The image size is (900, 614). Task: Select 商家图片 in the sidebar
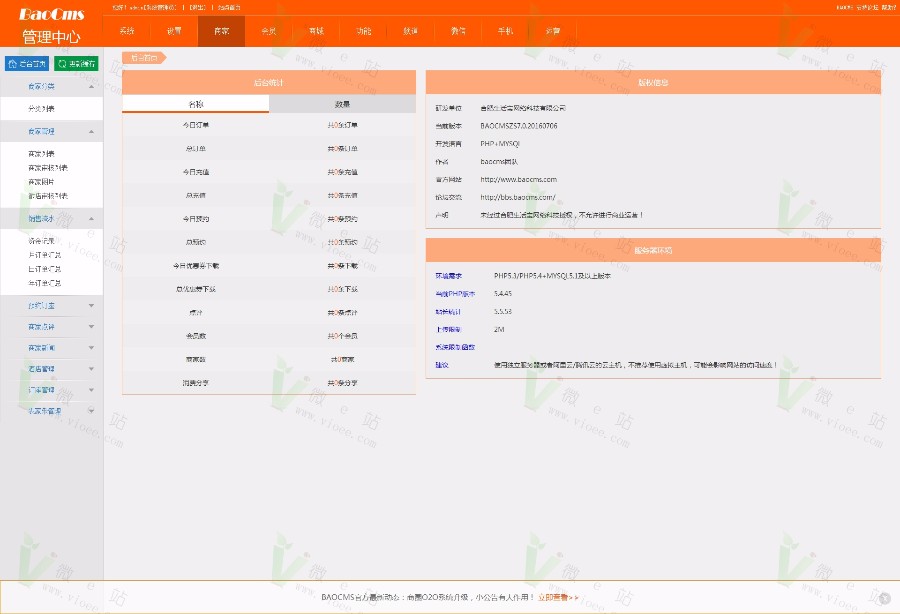click(x=42, y=182)
